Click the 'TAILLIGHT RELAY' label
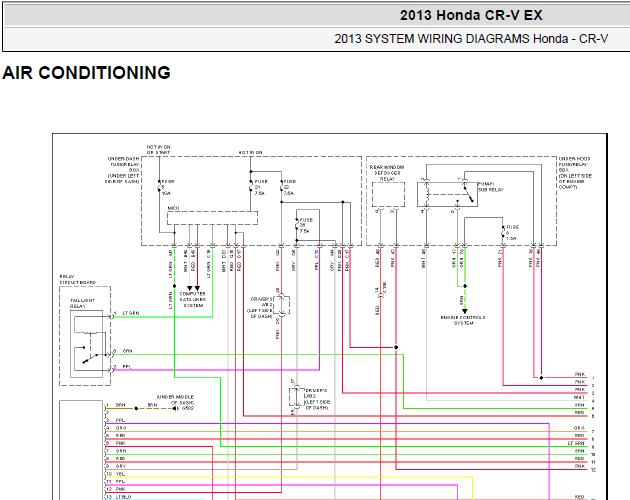 (82, 303)
